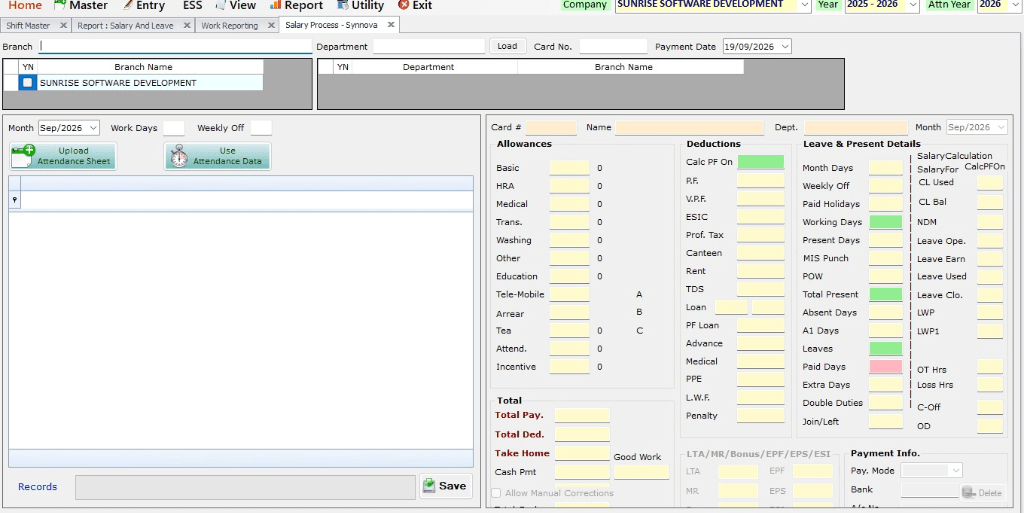
Task: Open the Utility menu
Action: [x=360, y=5]
